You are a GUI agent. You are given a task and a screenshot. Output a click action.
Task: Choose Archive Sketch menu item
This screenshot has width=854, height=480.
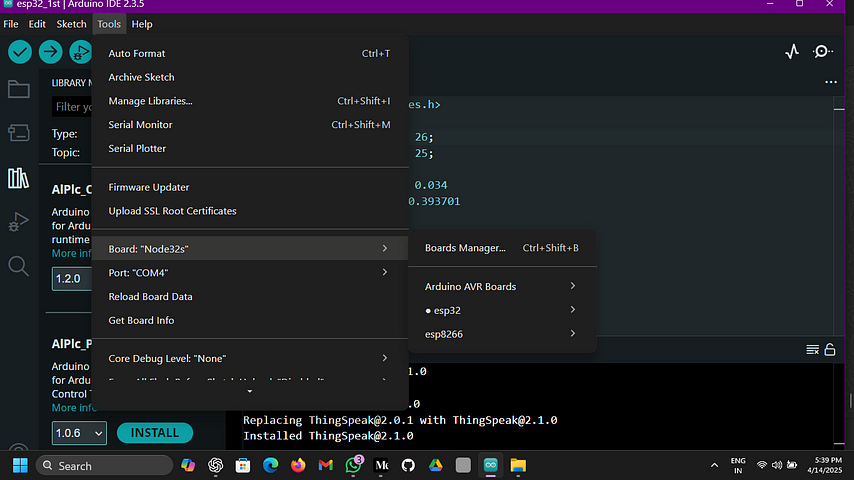[x=250, y=77]
